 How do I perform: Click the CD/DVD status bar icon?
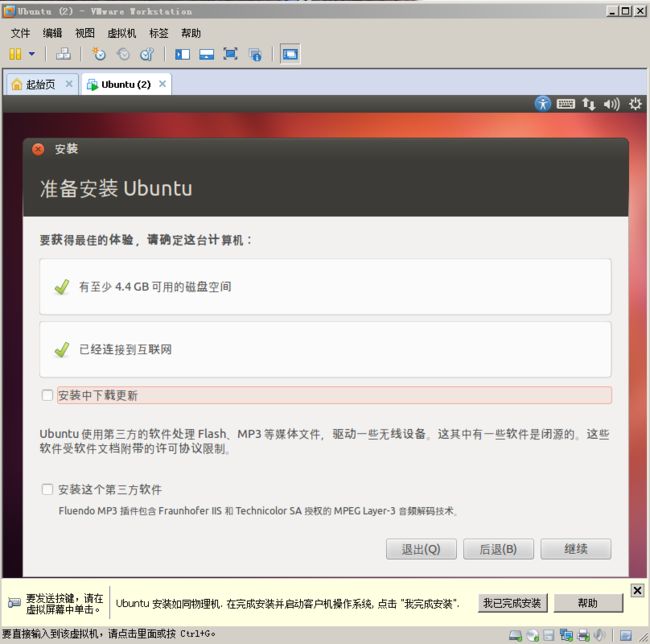tap(533, 635)
